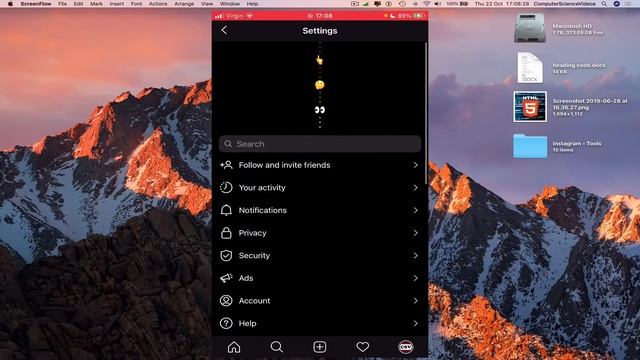Click Security shield icon
640x360 pixels.
tap(226, 256)
